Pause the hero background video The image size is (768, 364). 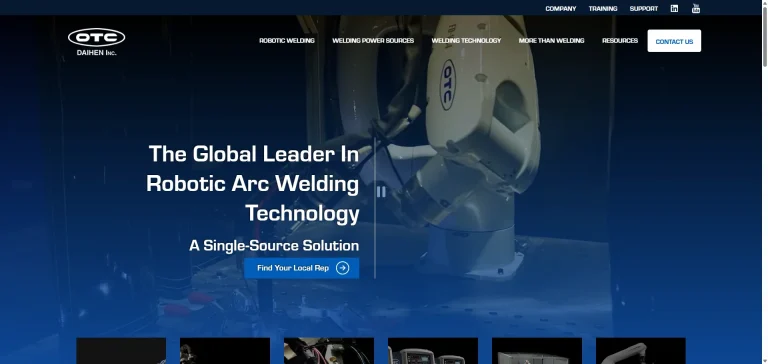(x=381, y=192)
